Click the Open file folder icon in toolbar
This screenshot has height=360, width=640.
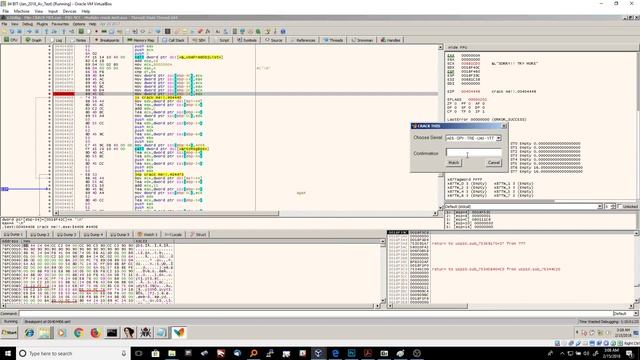pos(4,31)
